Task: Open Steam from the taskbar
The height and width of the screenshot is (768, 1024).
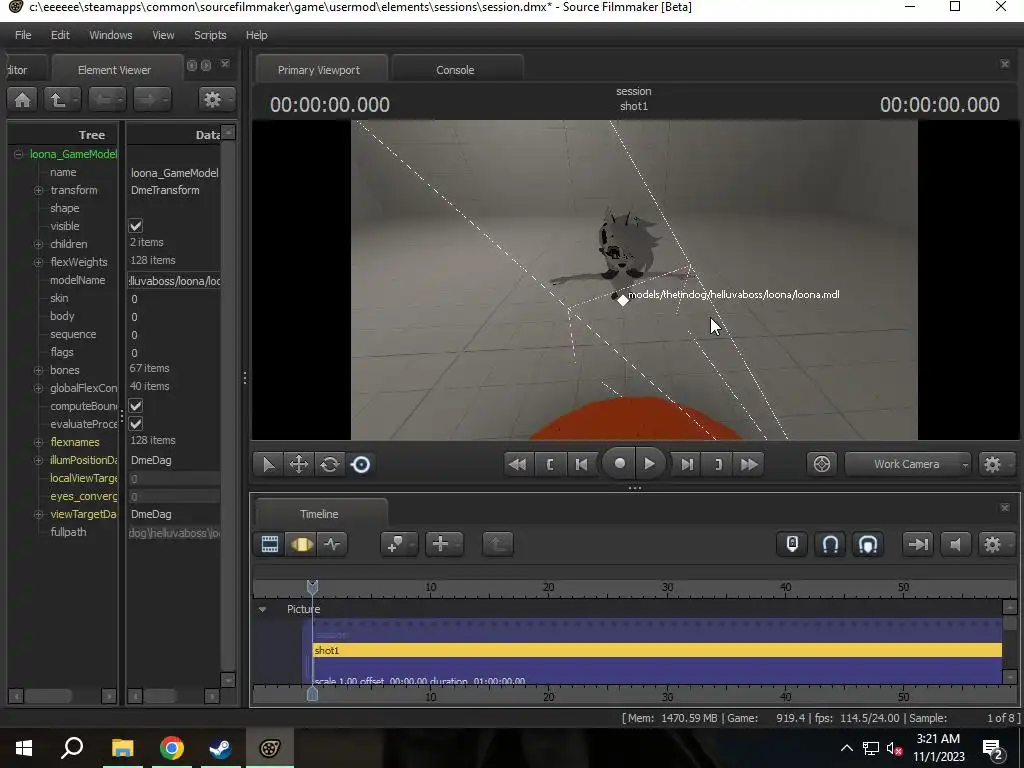Action: (x=220, y=748)
